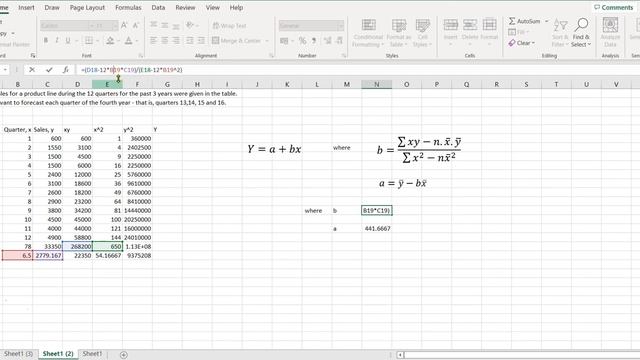Viewport: 640px width, 360px height.
Task: Open the Page Layout tab
Action: tap(87, 7)
